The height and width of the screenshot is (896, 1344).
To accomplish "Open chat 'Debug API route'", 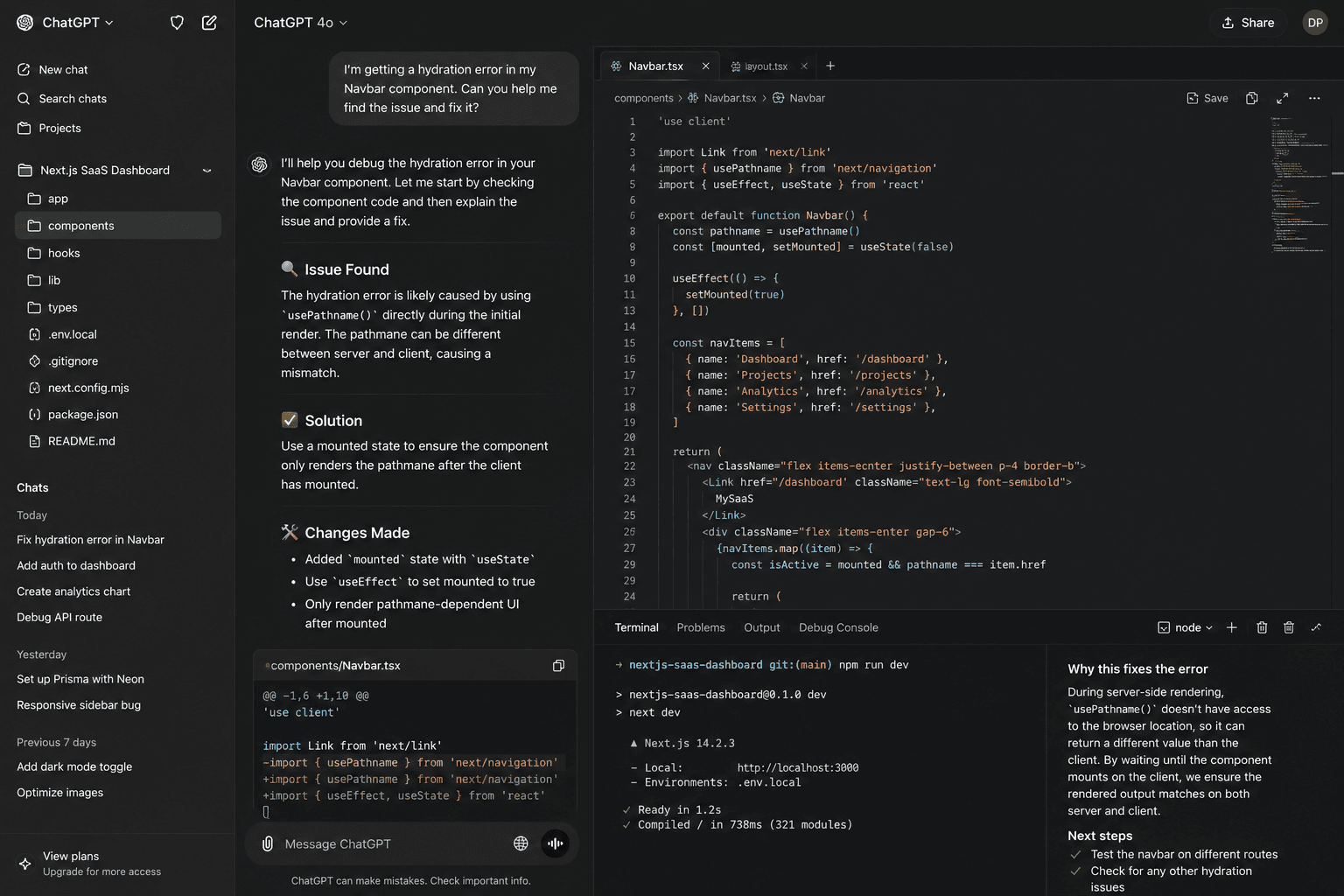I will 59,617.
